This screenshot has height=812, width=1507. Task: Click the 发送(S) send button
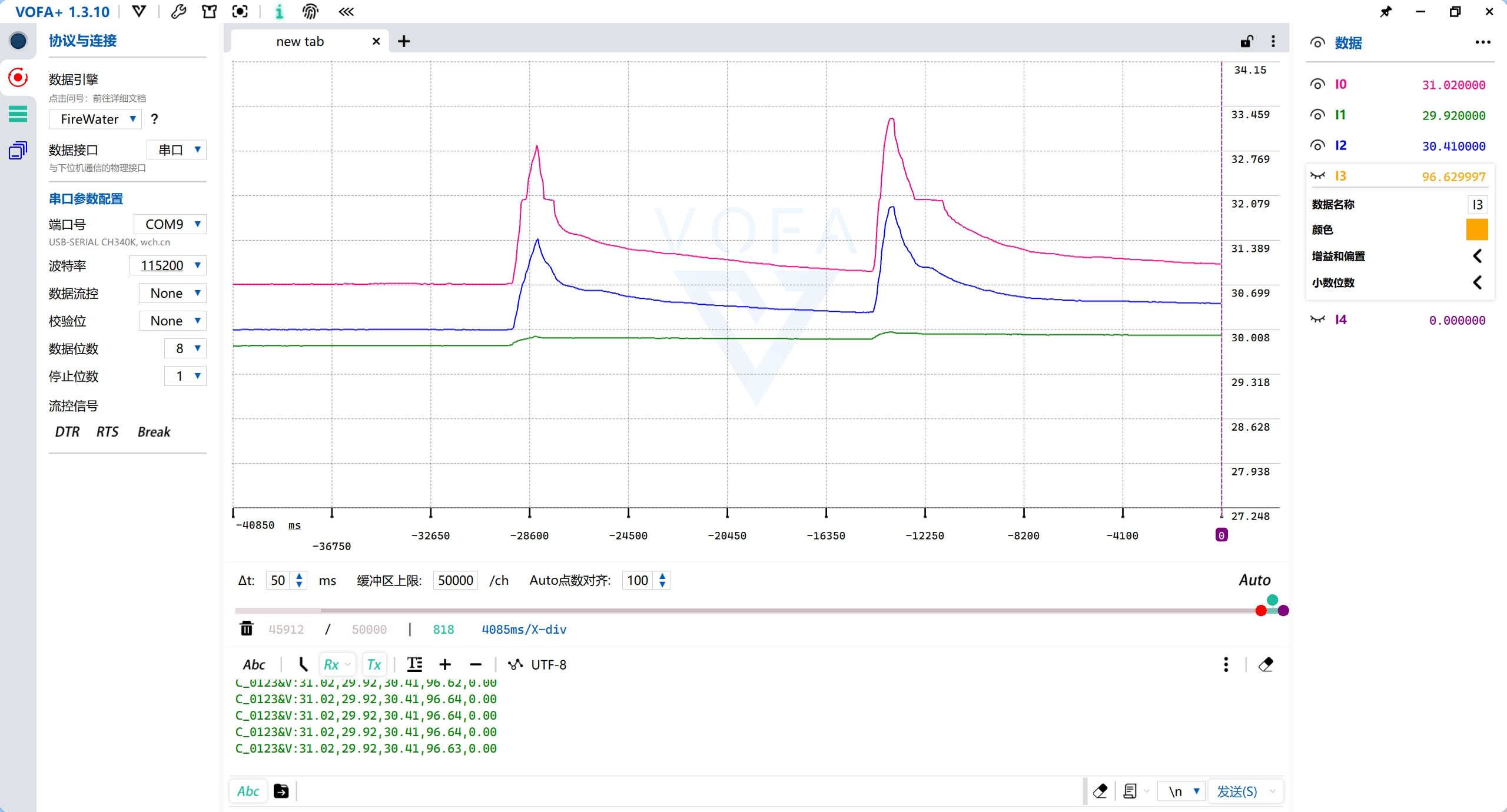click(x=1237, y=791)
